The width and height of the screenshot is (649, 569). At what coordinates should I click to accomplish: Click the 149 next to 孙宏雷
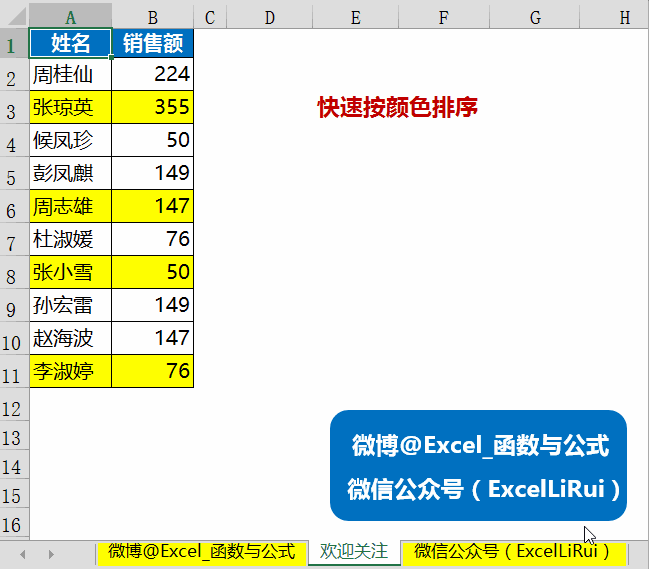(x=153, y=305)
